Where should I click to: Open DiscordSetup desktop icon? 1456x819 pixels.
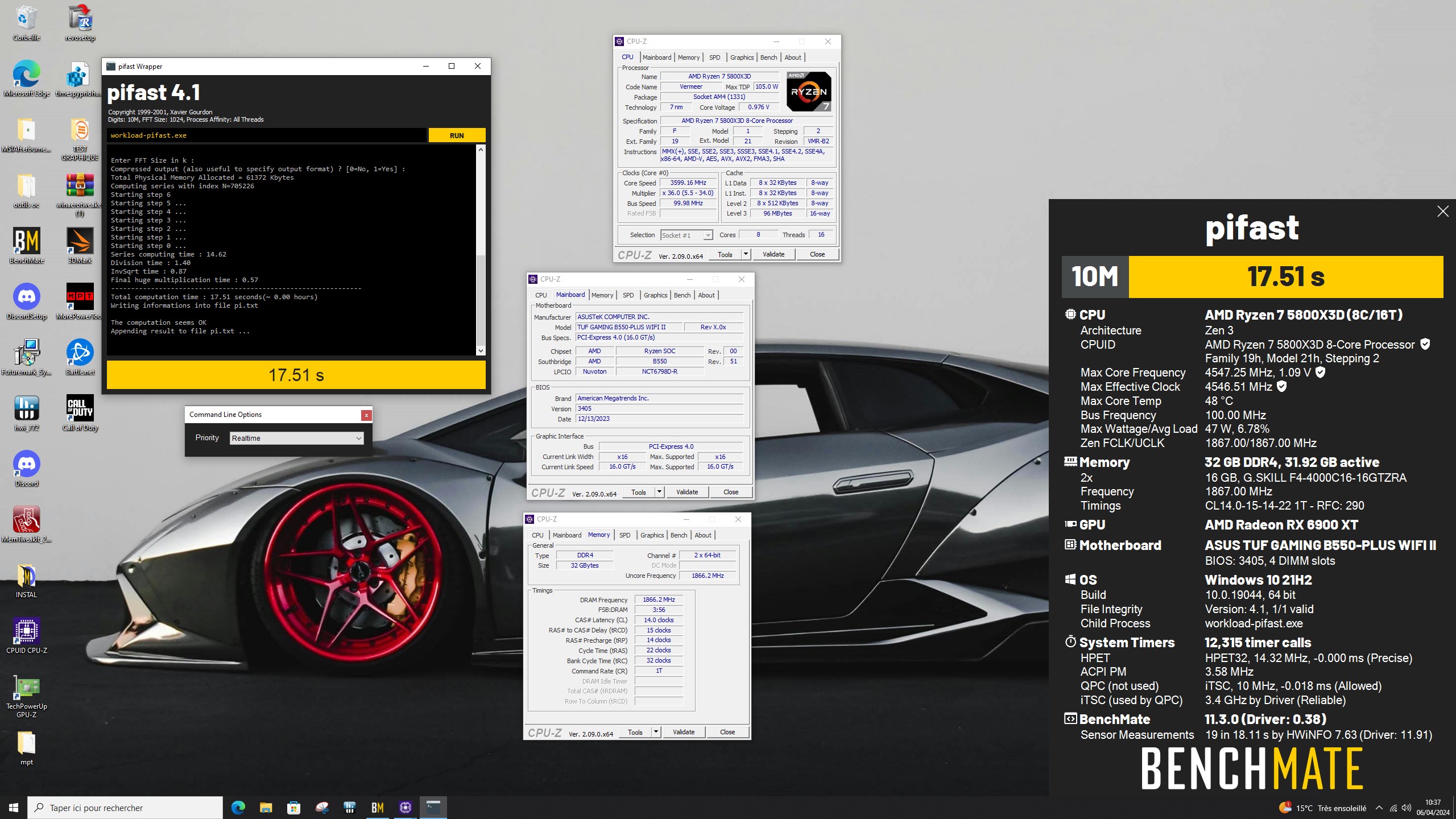coord(26,301)
